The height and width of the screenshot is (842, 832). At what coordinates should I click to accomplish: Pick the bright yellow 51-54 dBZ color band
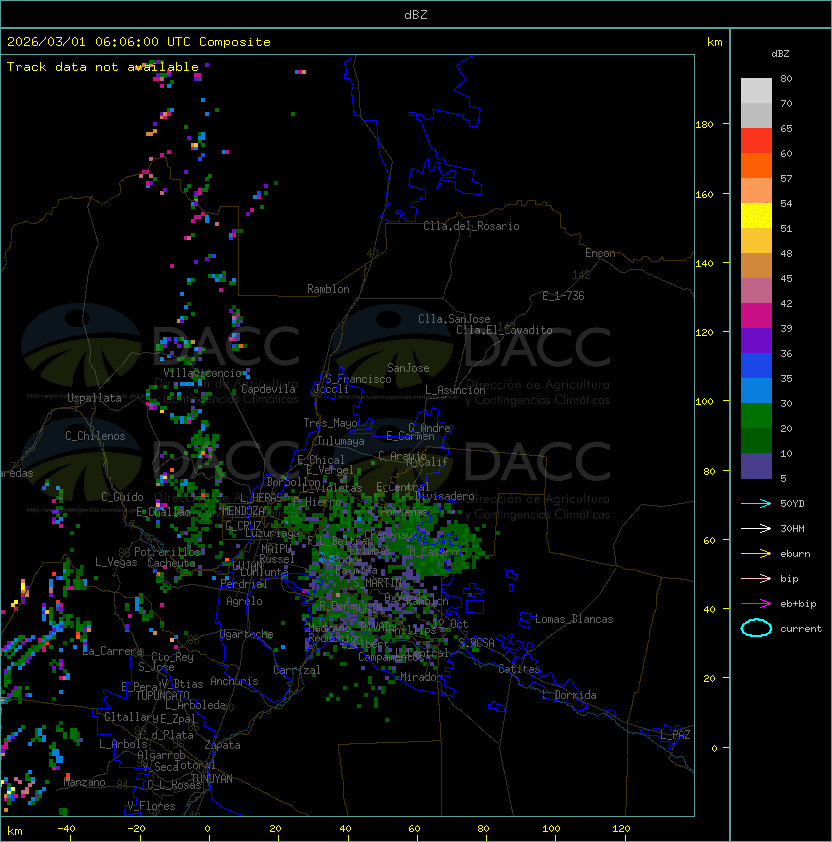(x=756, y=216)
